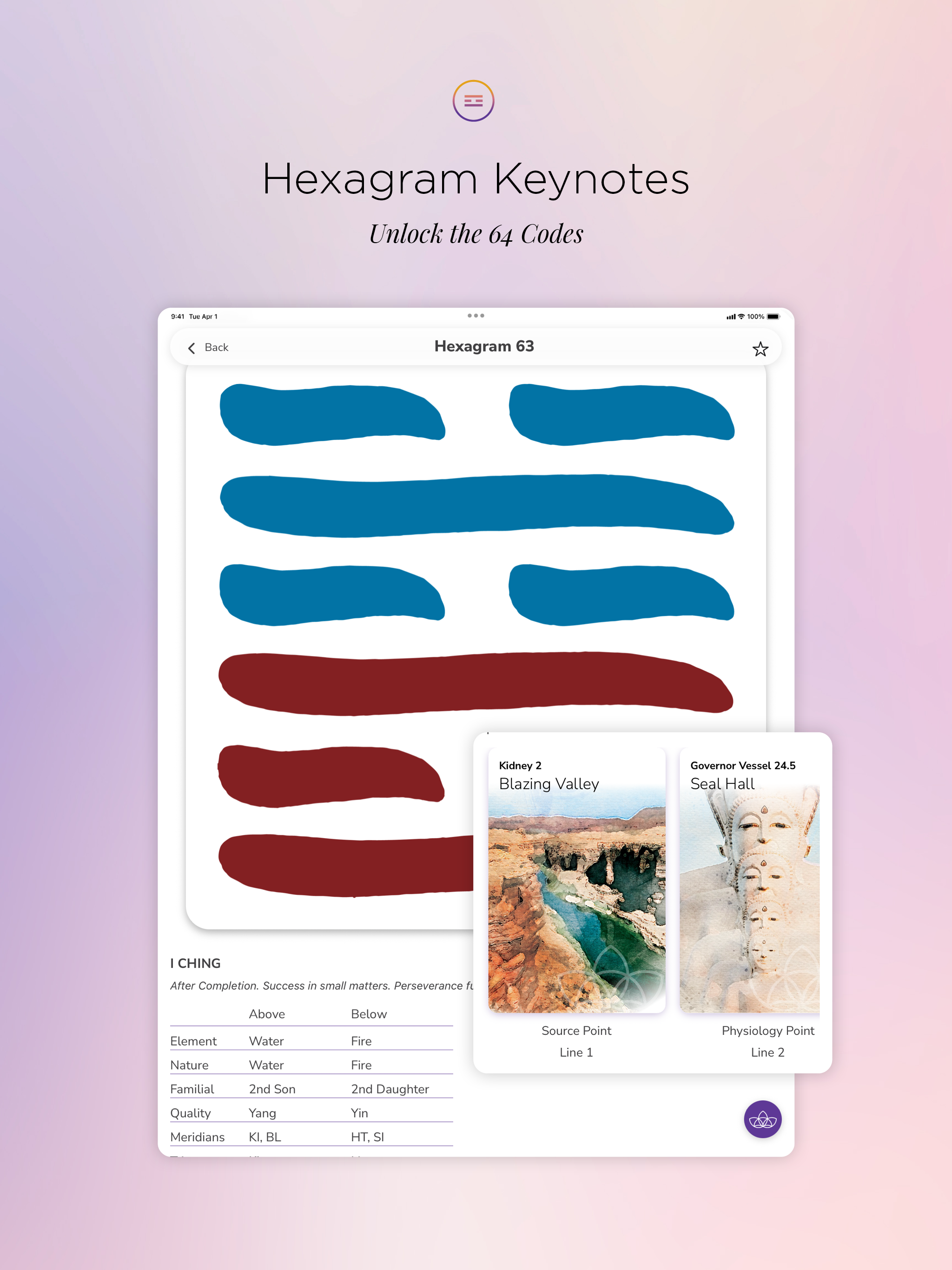The height and width of the screenshot is (1270, 952).
Task: Open the purple lotus floating button
Action: (x=762, y=1119)
